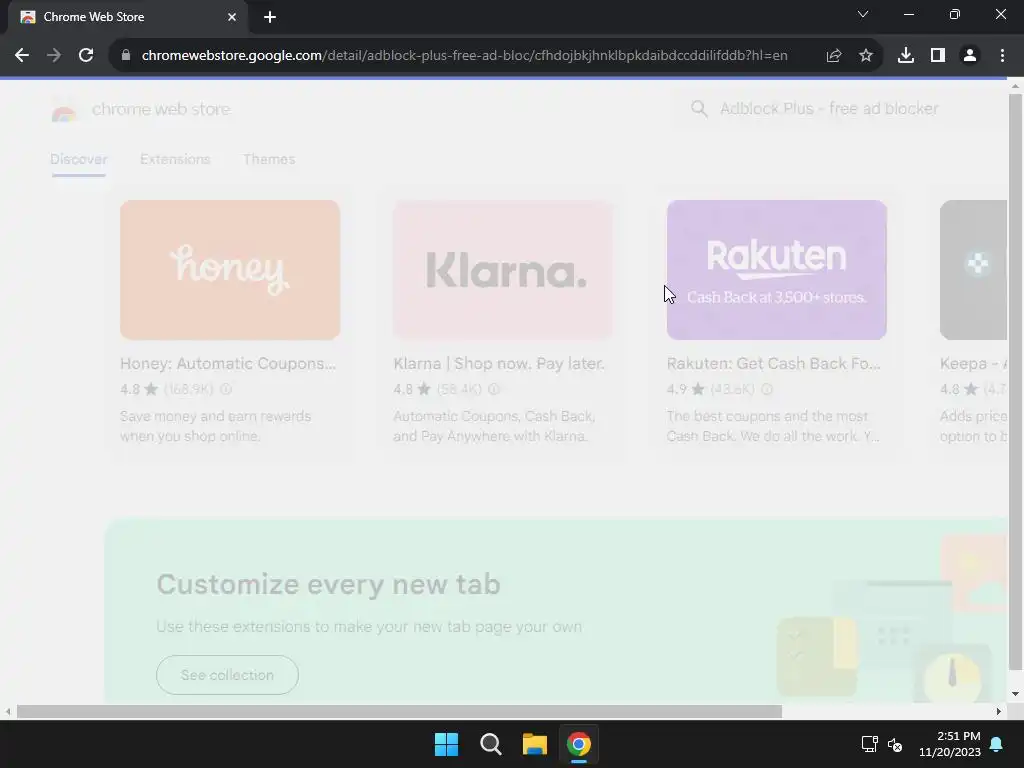Click the scroll right arrow

pyautogui.click(x=999, y=712)
